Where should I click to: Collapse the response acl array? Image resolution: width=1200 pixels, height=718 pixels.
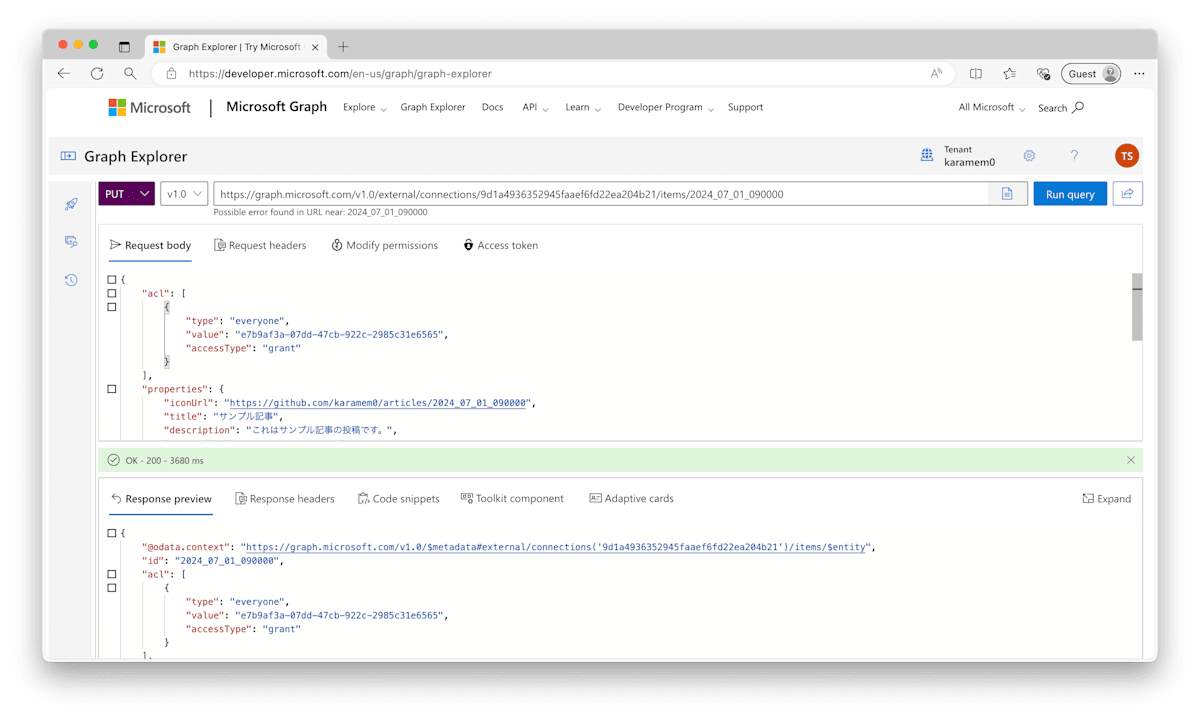(112, 574)
